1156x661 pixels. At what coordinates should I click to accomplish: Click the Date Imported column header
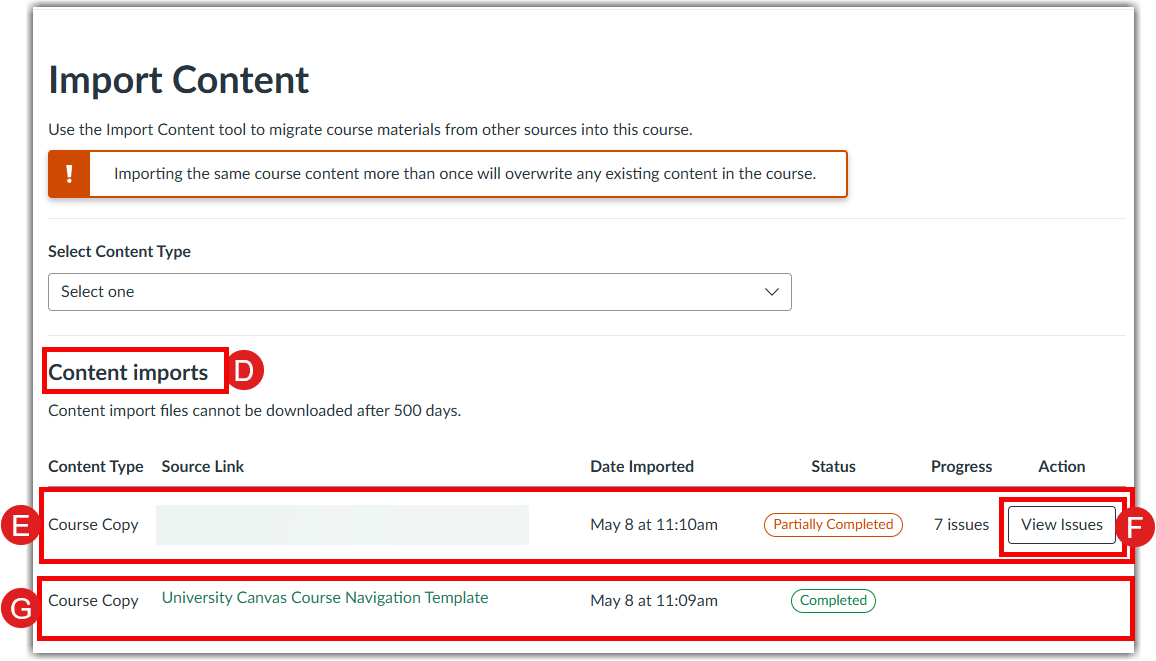(x=642, y=467)
